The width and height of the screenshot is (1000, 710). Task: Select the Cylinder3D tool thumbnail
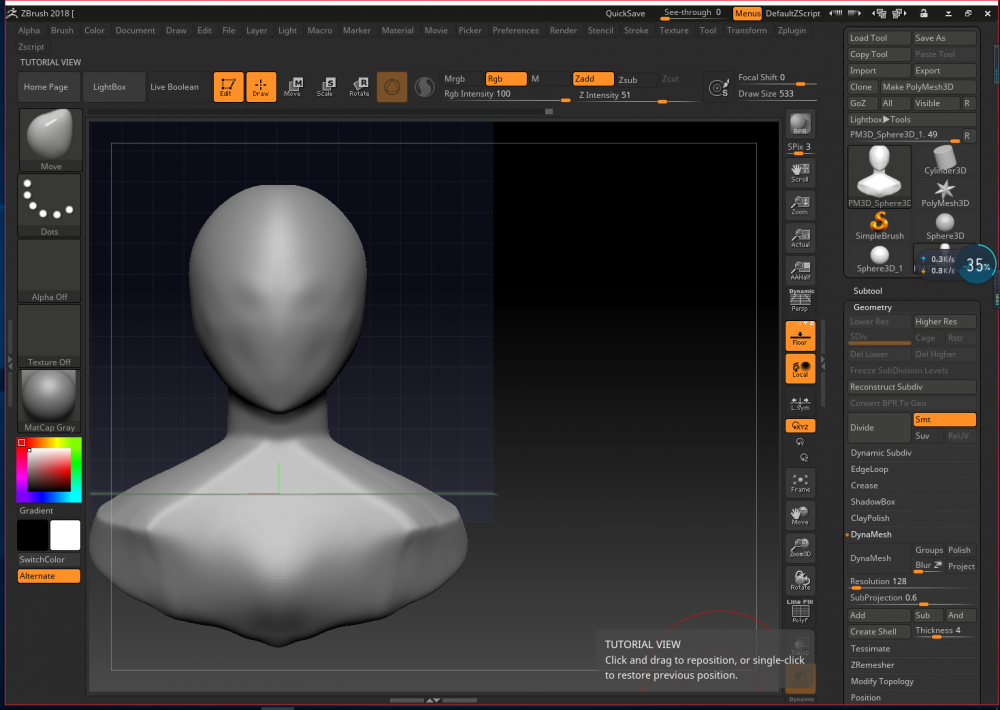945,161
